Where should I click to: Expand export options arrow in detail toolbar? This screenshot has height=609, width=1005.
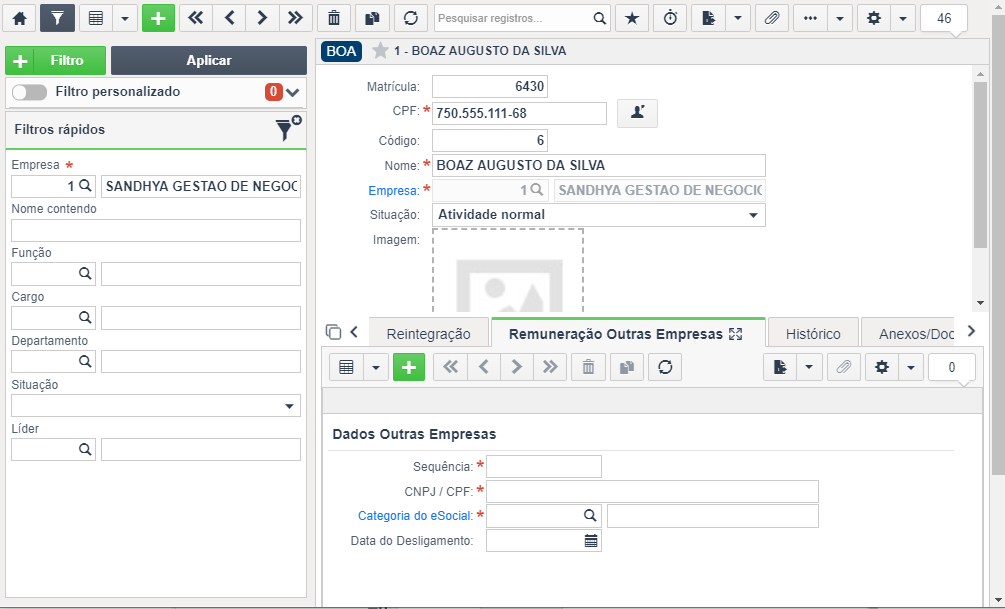click(809, 367)
